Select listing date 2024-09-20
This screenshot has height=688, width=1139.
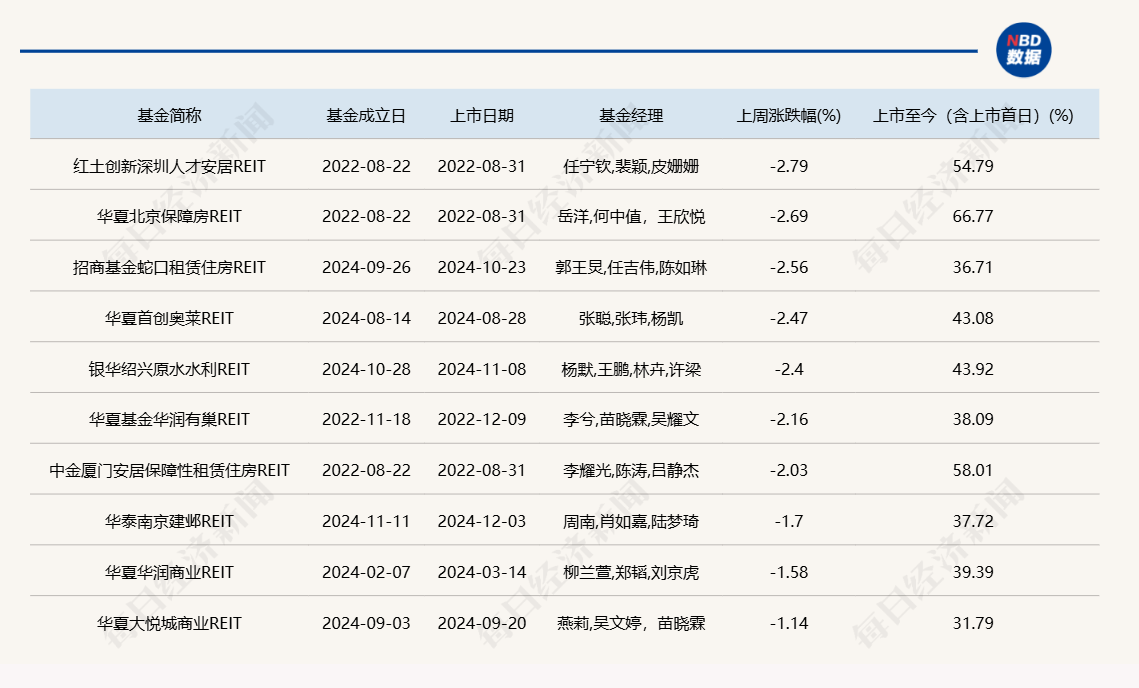pos(482,623)
